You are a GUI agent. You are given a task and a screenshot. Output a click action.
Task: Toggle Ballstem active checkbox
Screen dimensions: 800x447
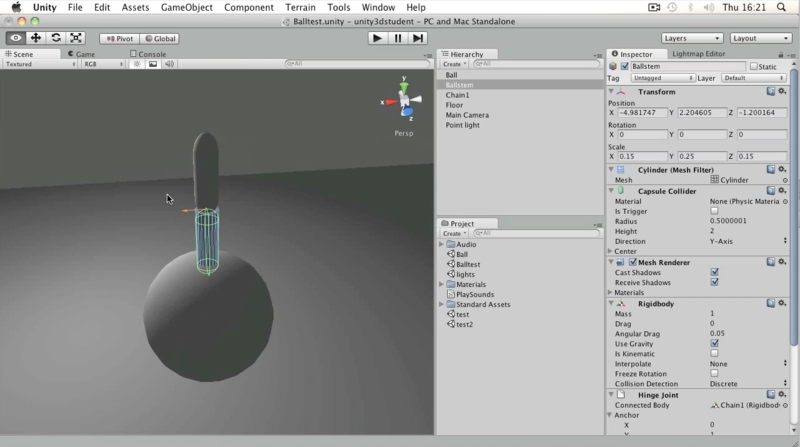tap(624, 66)
